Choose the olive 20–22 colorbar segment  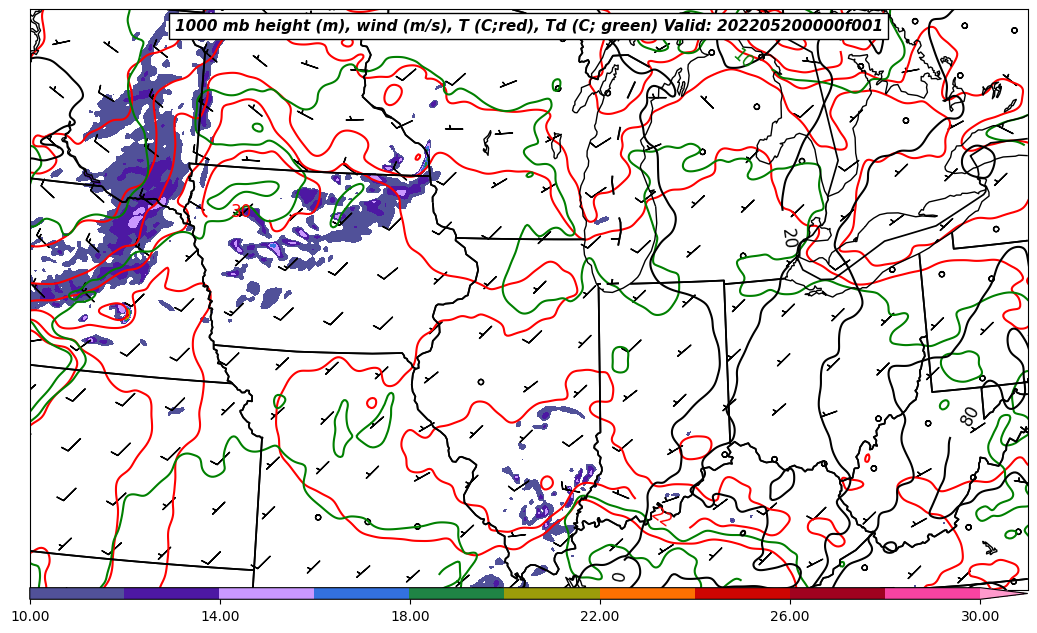coord(552,593)
